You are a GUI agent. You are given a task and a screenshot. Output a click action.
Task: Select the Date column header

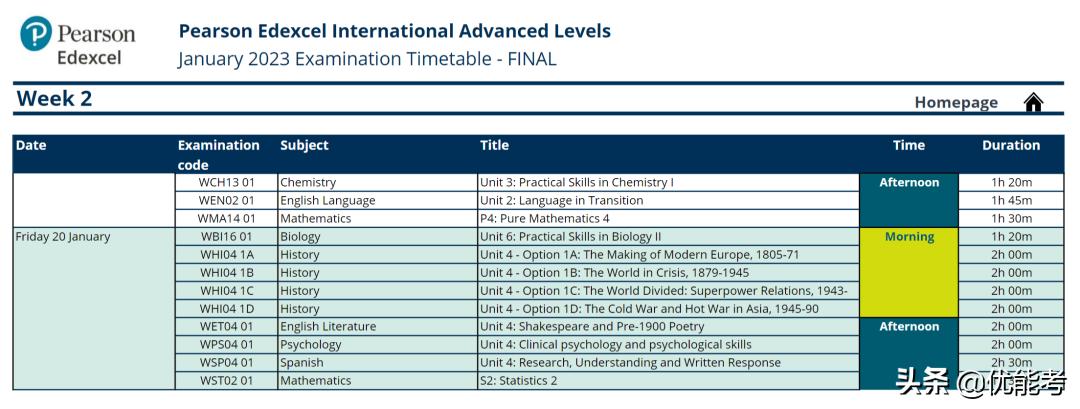coord(31,146)
